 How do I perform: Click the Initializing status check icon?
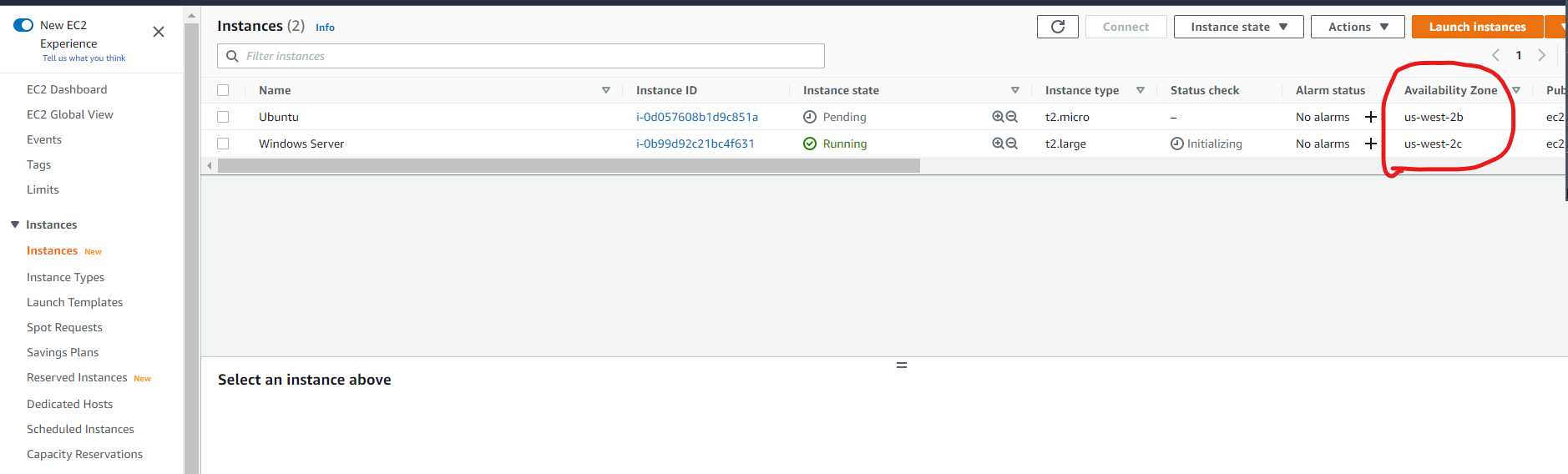(1177, 144)
